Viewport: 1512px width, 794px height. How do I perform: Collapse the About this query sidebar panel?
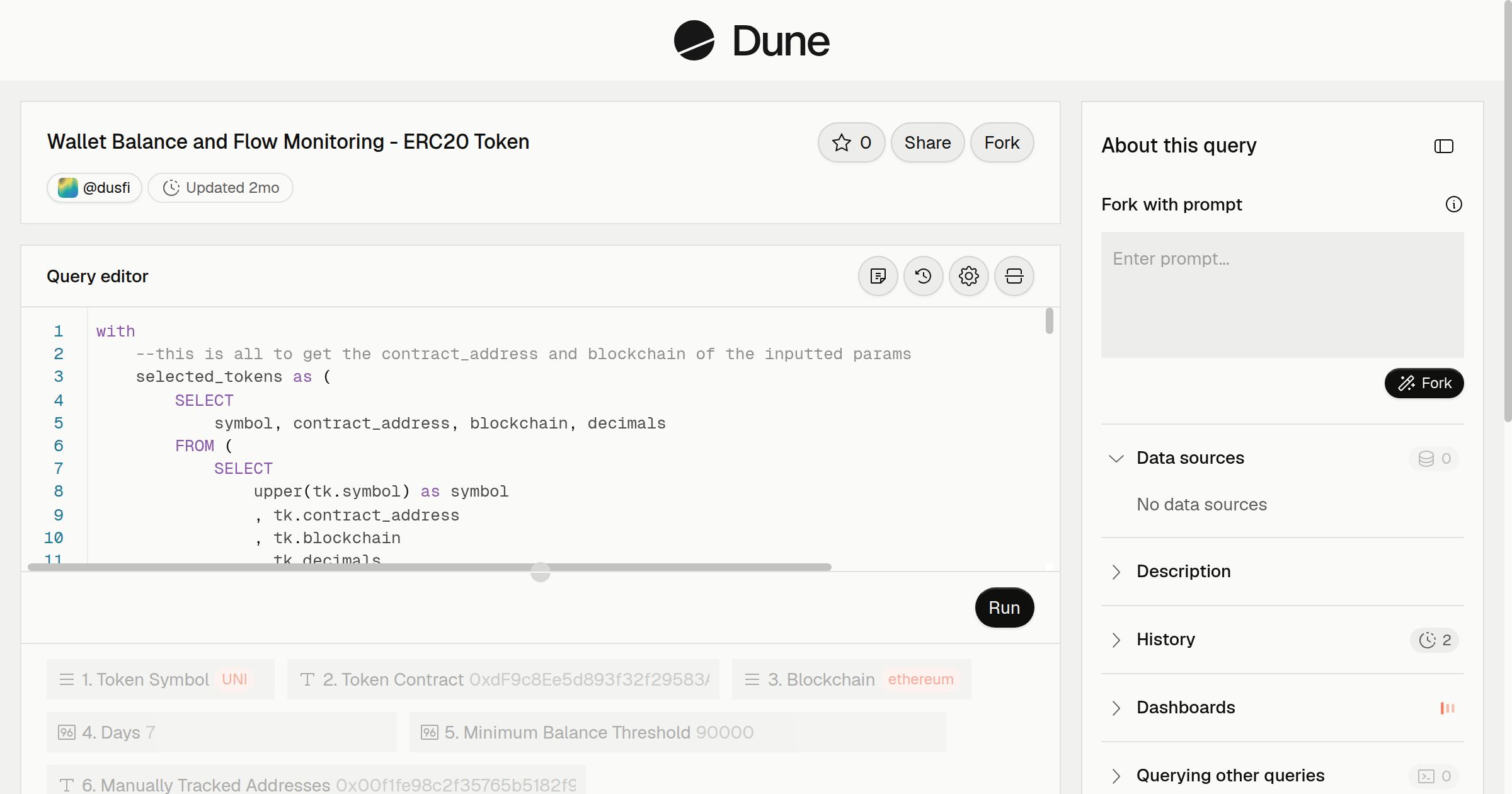[x=1444, y=146]
